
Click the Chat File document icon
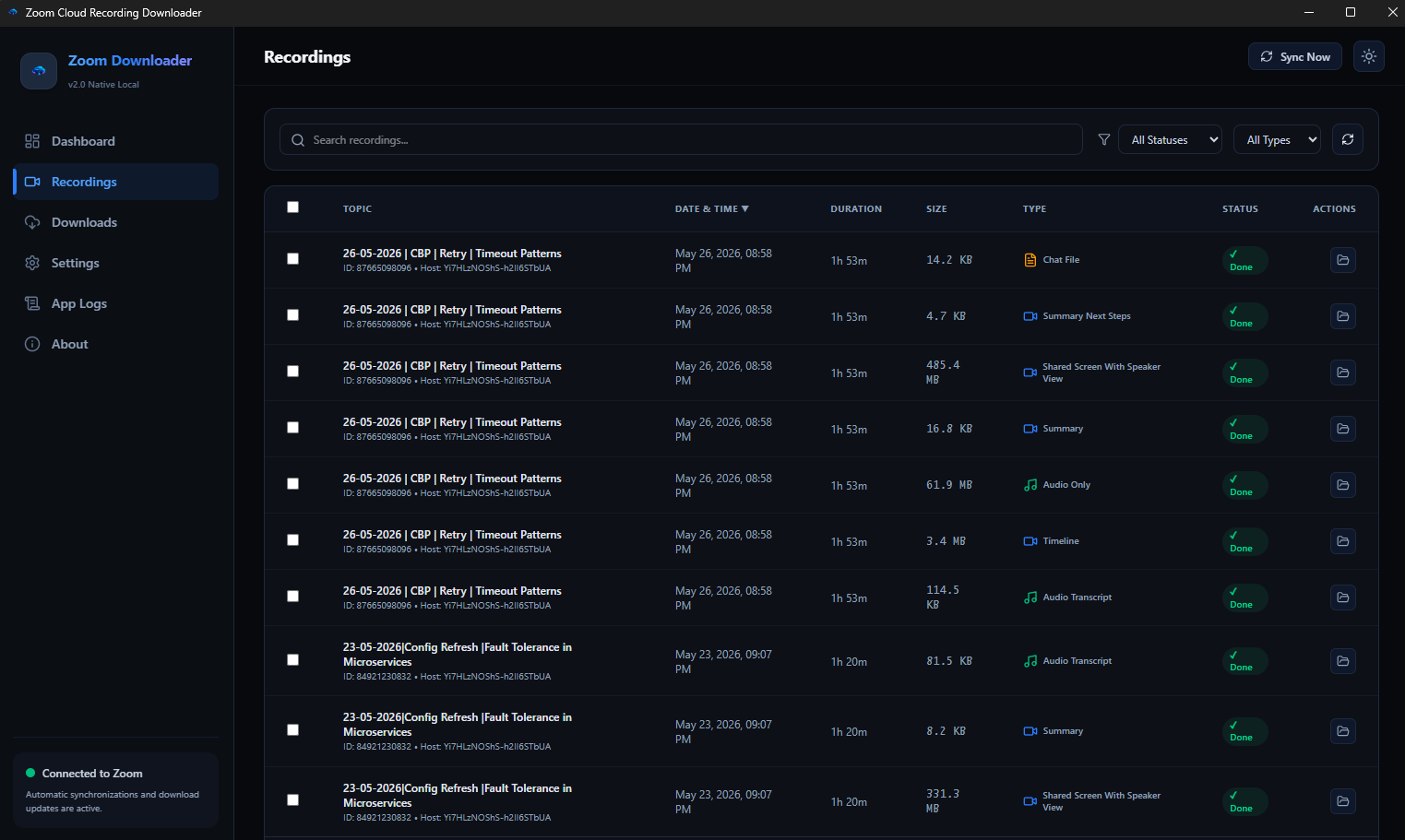pyautogui.click(x=1030, y=260)
